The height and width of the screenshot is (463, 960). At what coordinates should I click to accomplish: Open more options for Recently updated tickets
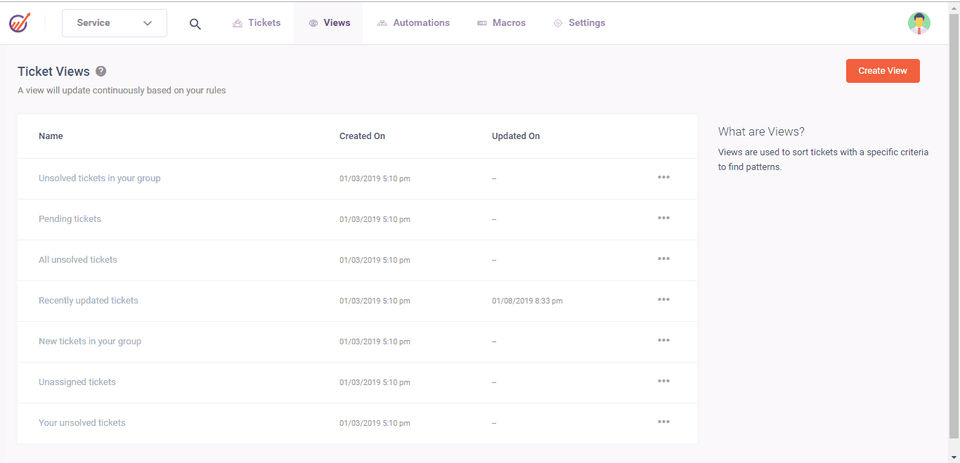(663, 300)
